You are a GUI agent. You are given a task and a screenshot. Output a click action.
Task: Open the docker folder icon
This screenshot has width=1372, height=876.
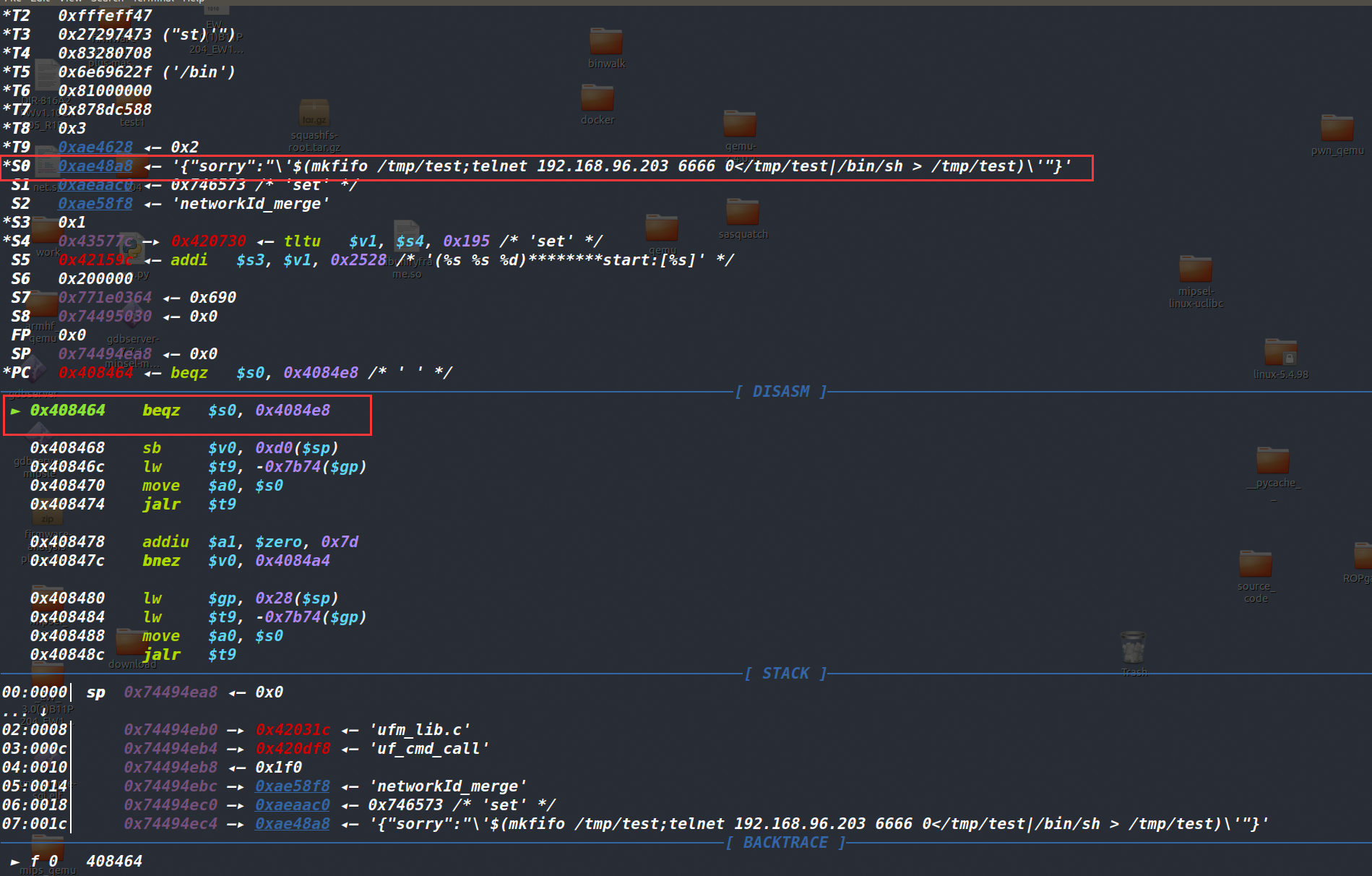(597, 104)
